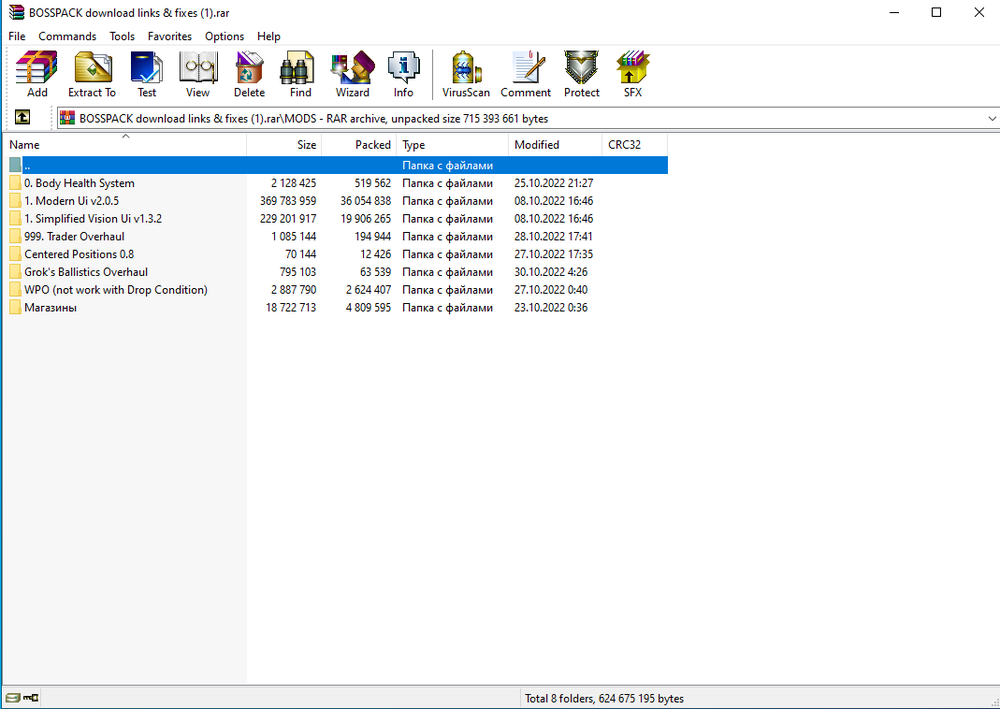Open the SFX conversion tool
The image size is (1000, 709).
(632, 74)
